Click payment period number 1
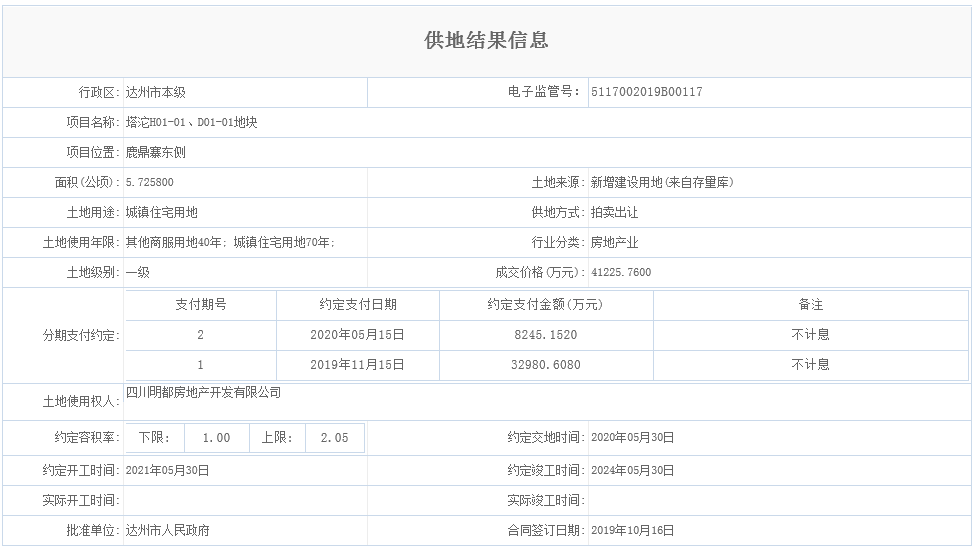The width and height of the screenshot is (976, 548). [x=200, y=364]
